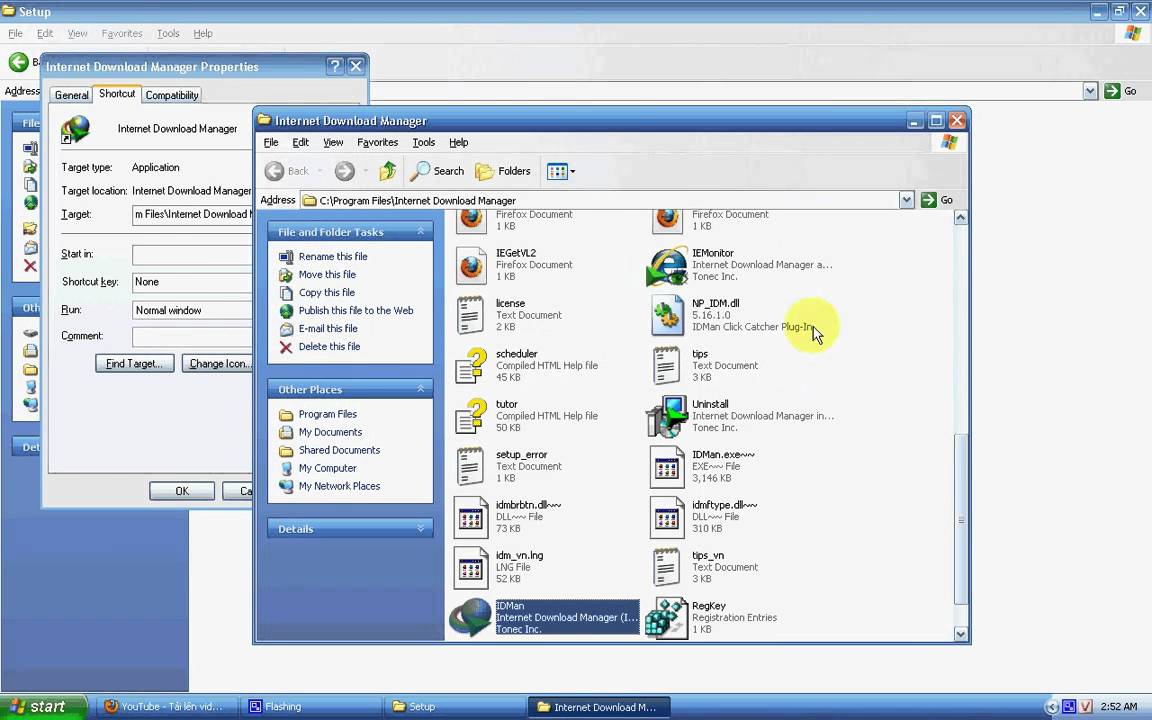1152x720 pixels.
Task: Open the Views dropdown button
Action: 561,171
